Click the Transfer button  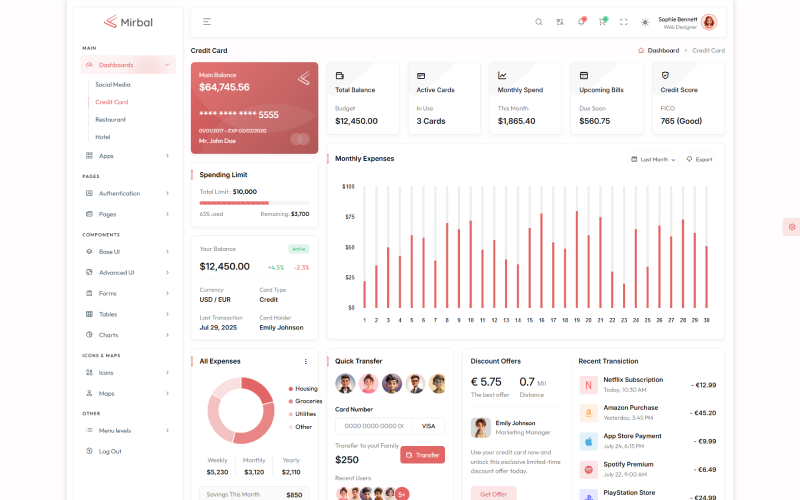[x=422, y=455]
